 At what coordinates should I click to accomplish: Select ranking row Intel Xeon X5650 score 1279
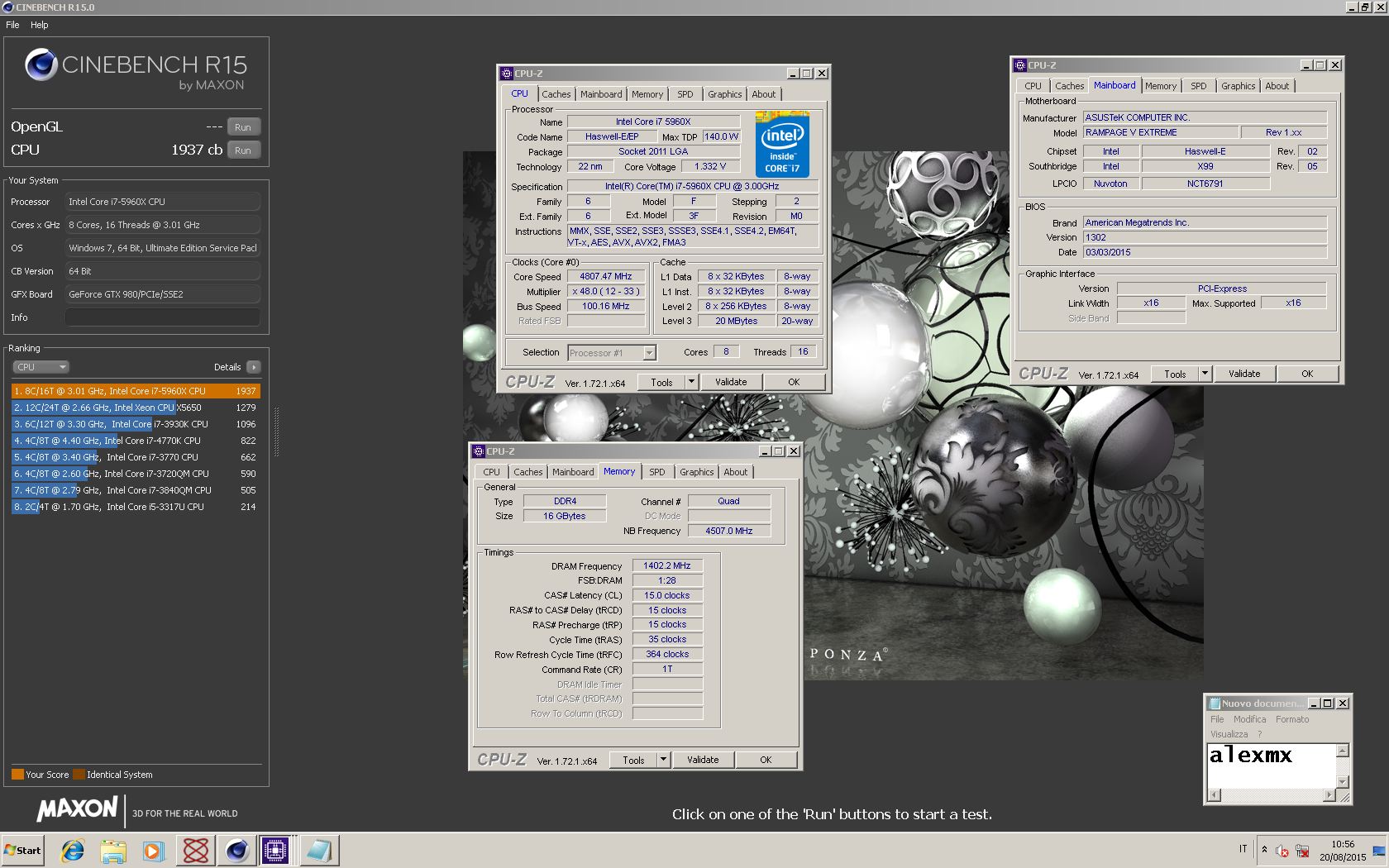pos(136,408)
